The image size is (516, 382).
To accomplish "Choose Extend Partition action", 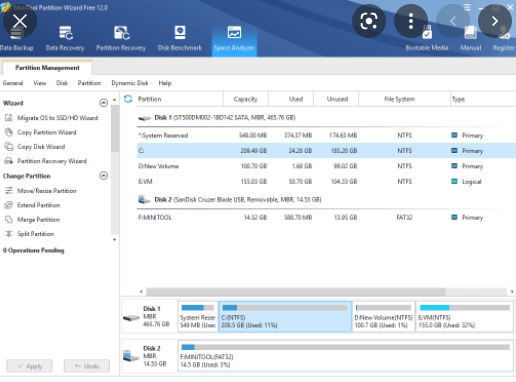I will click(39, 205).
